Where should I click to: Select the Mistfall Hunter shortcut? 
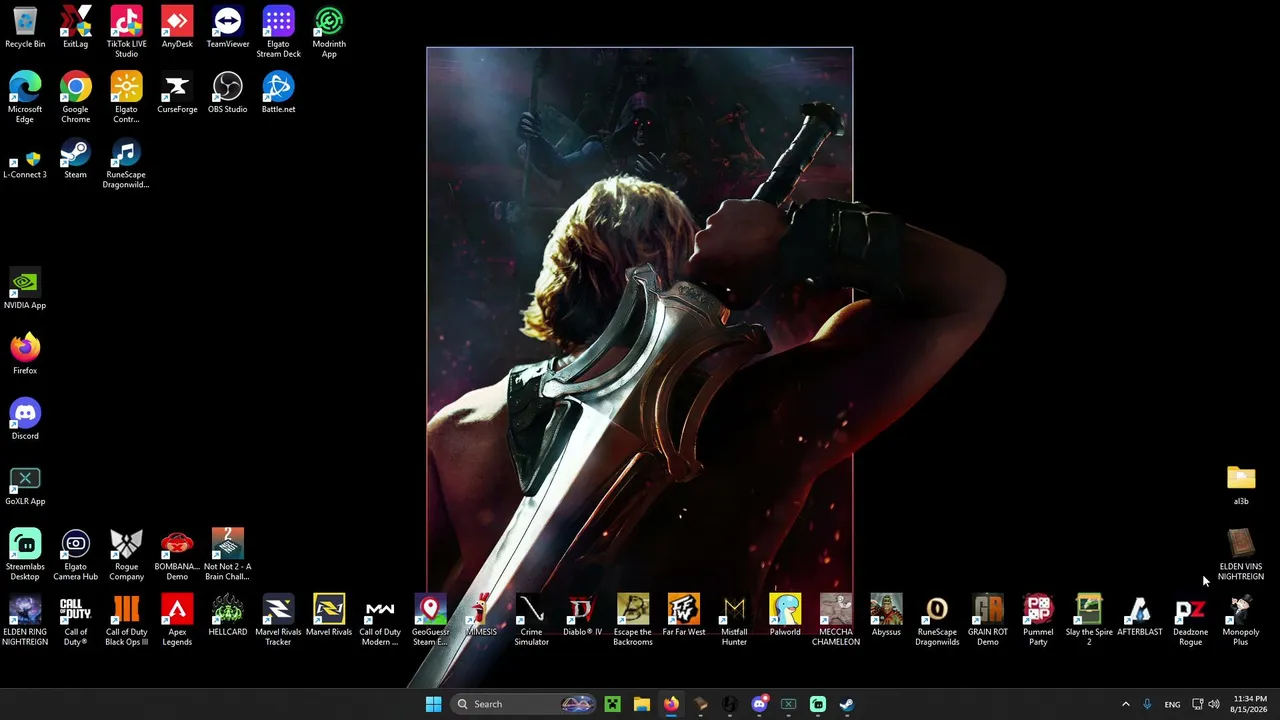pos(734,620)
